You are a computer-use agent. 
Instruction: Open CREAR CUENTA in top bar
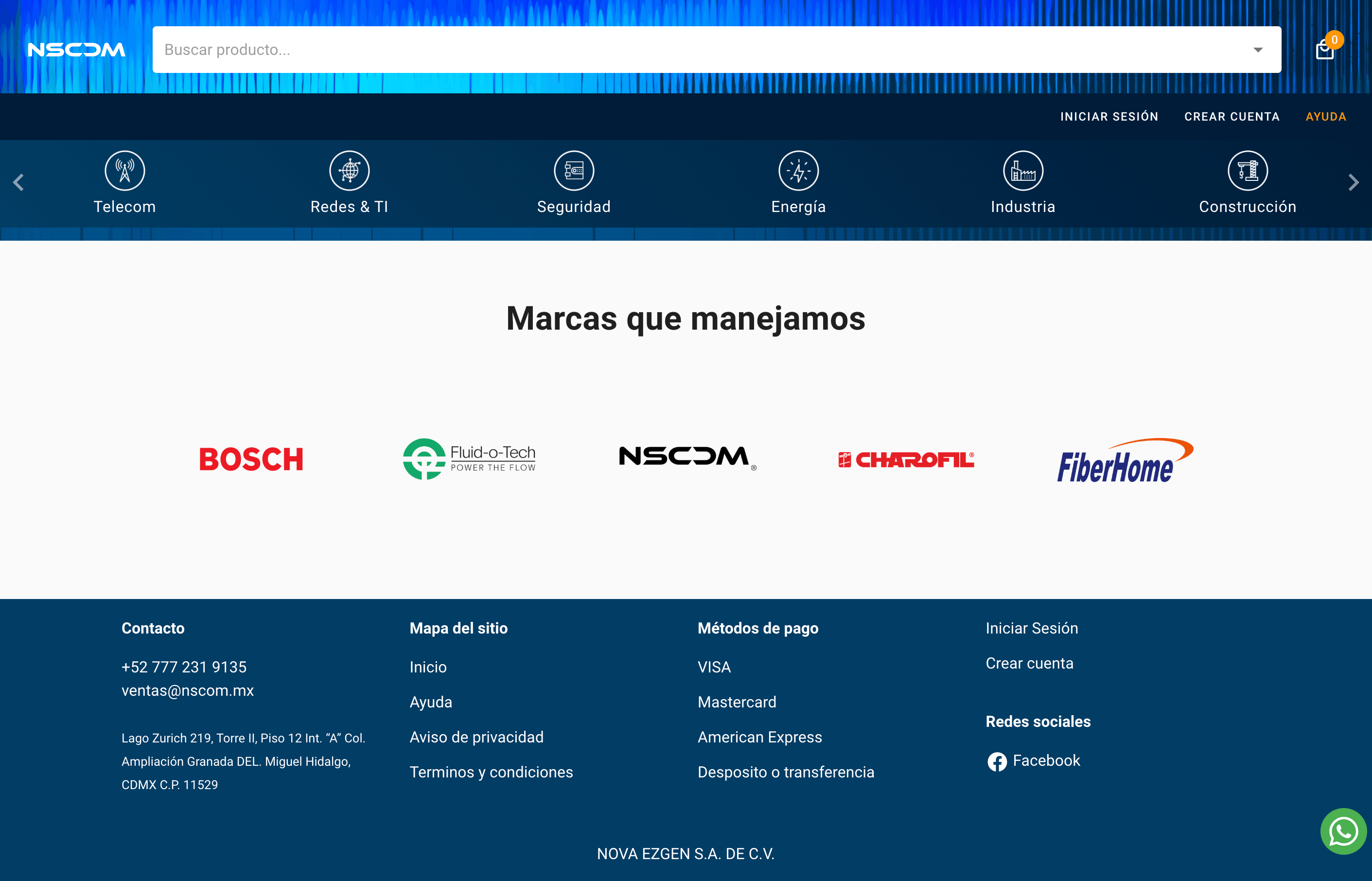[1232, 117]
